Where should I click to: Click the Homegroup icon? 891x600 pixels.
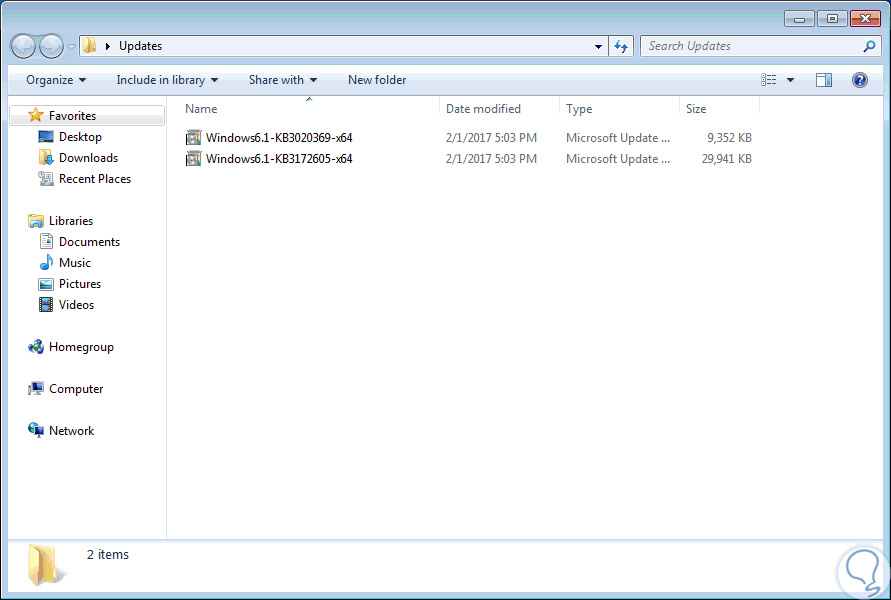click(x=36, y=347)
